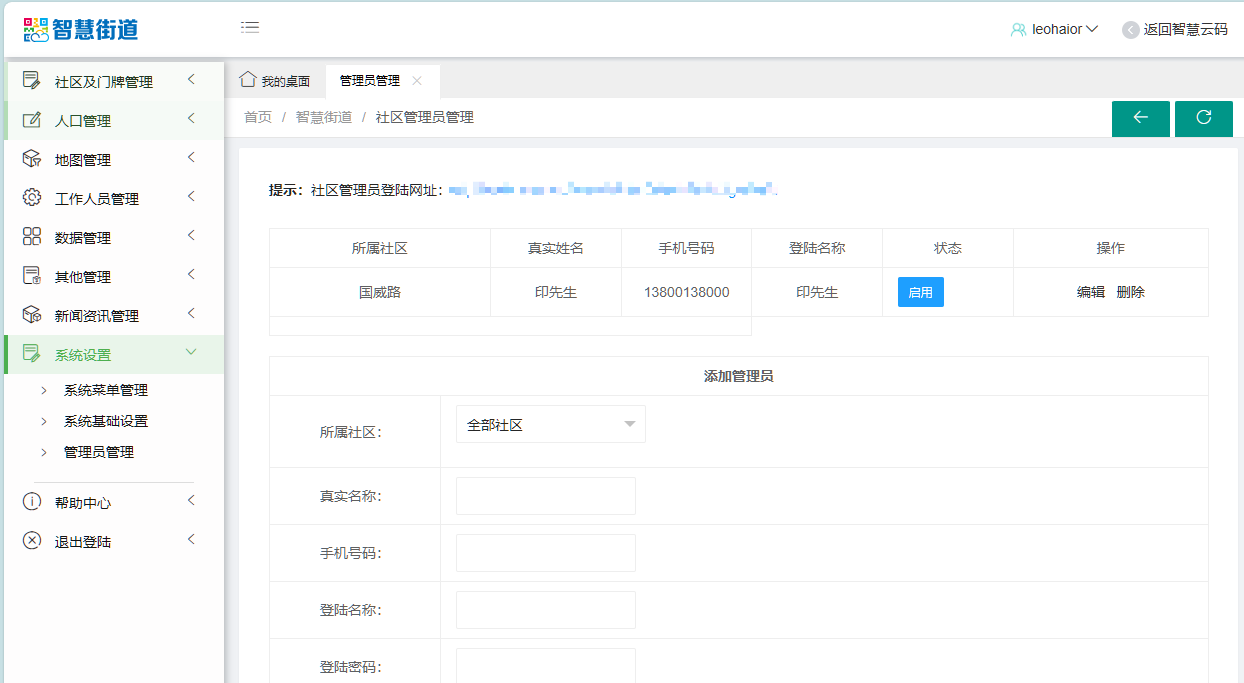Open the 全部社区 community dropdown

click(x=550, y=424)
